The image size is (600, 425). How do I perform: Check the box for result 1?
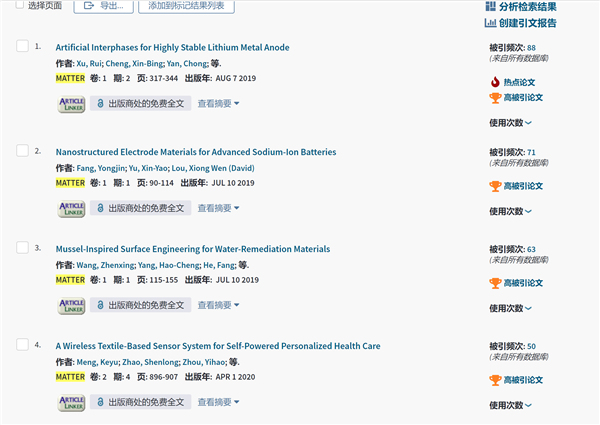23,47
